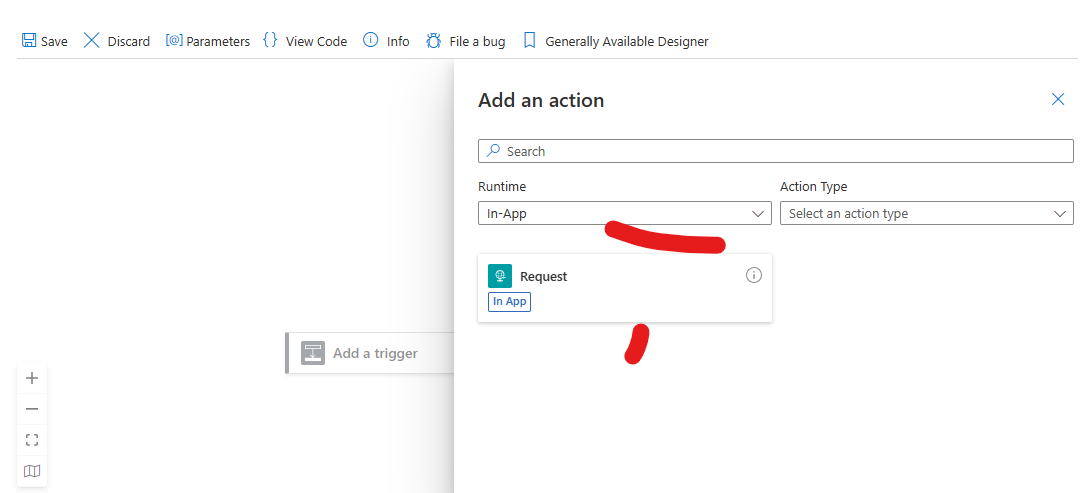1080x493 pixels.
Task: Click the In App badge on Request
Action: [510, 302]
